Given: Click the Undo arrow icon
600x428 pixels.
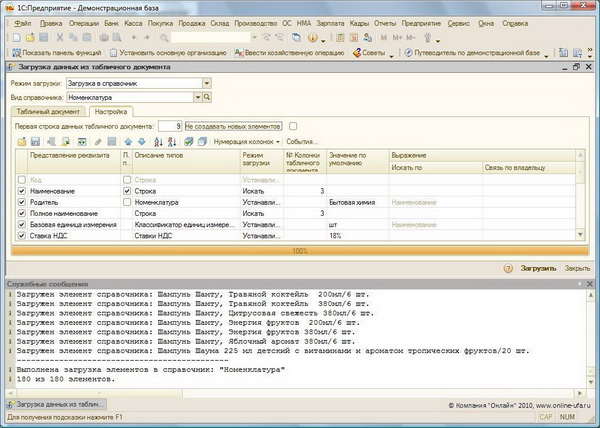Looking at the screenshot, I should (134, 38).
